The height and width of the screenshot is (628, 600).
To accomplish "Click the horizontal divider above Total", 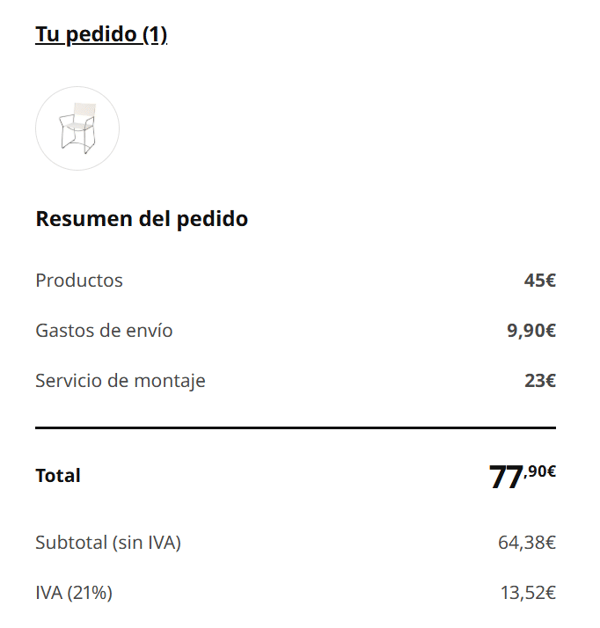I will tap(296, 428).
